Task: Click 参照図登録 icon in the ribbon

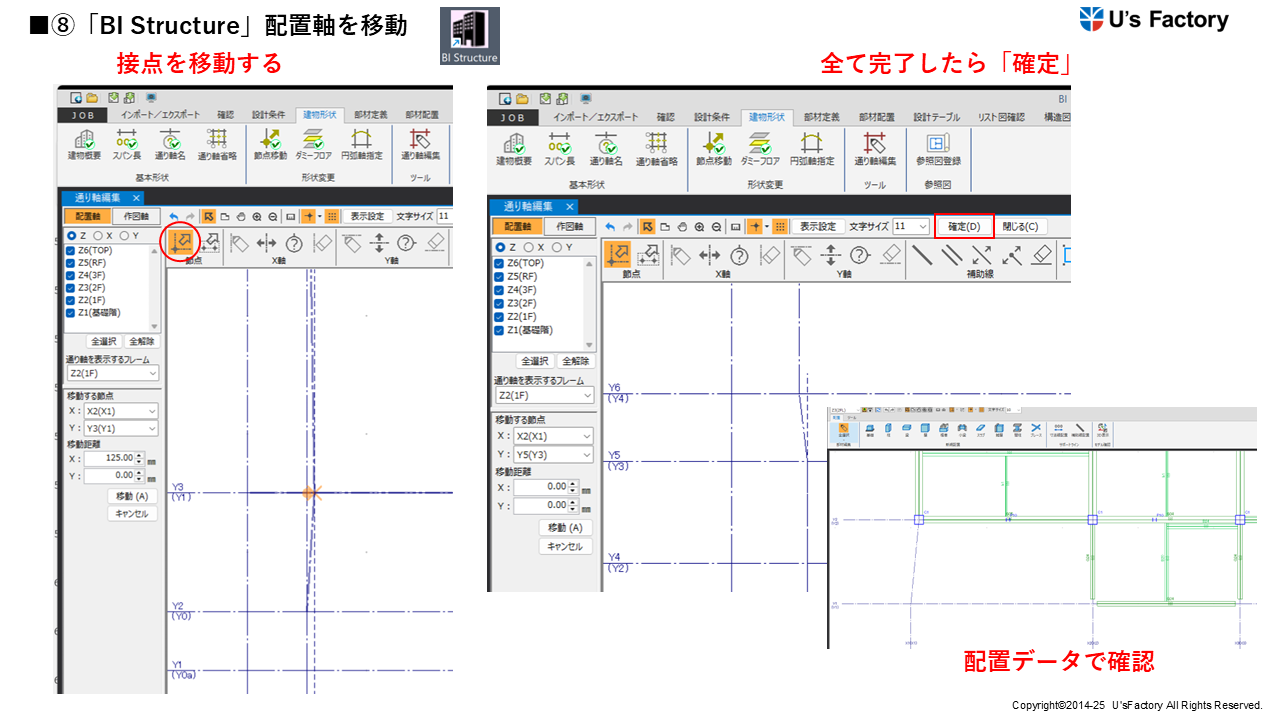Action: (937, 148)
